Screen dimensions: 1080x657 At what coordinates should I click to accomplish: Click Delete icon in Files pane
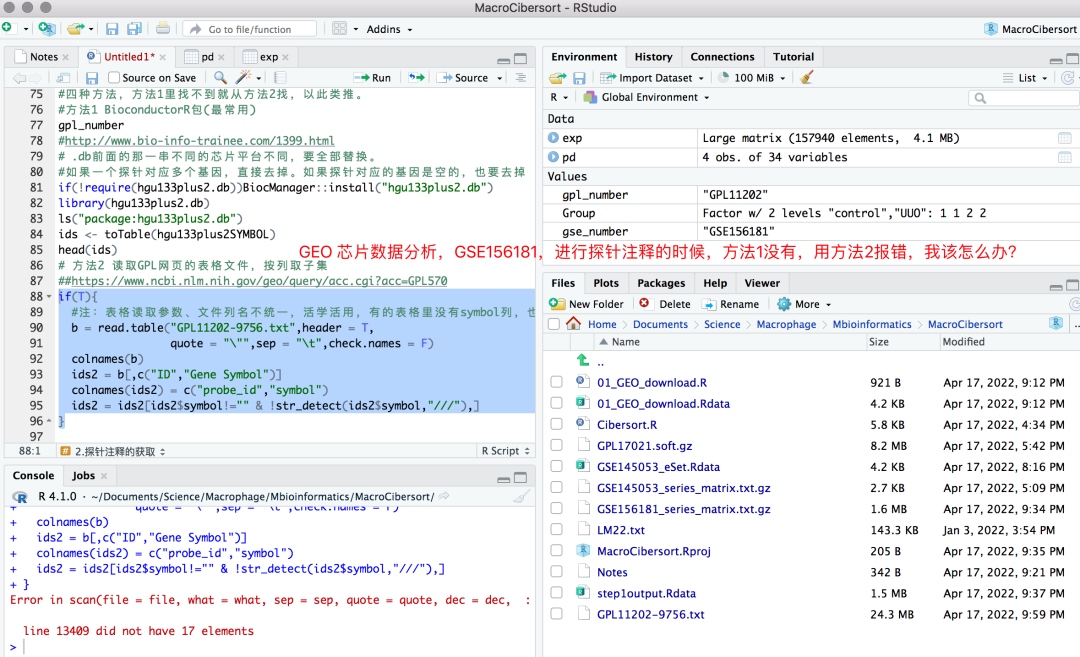pyautogui.click(x=645, y=304)
